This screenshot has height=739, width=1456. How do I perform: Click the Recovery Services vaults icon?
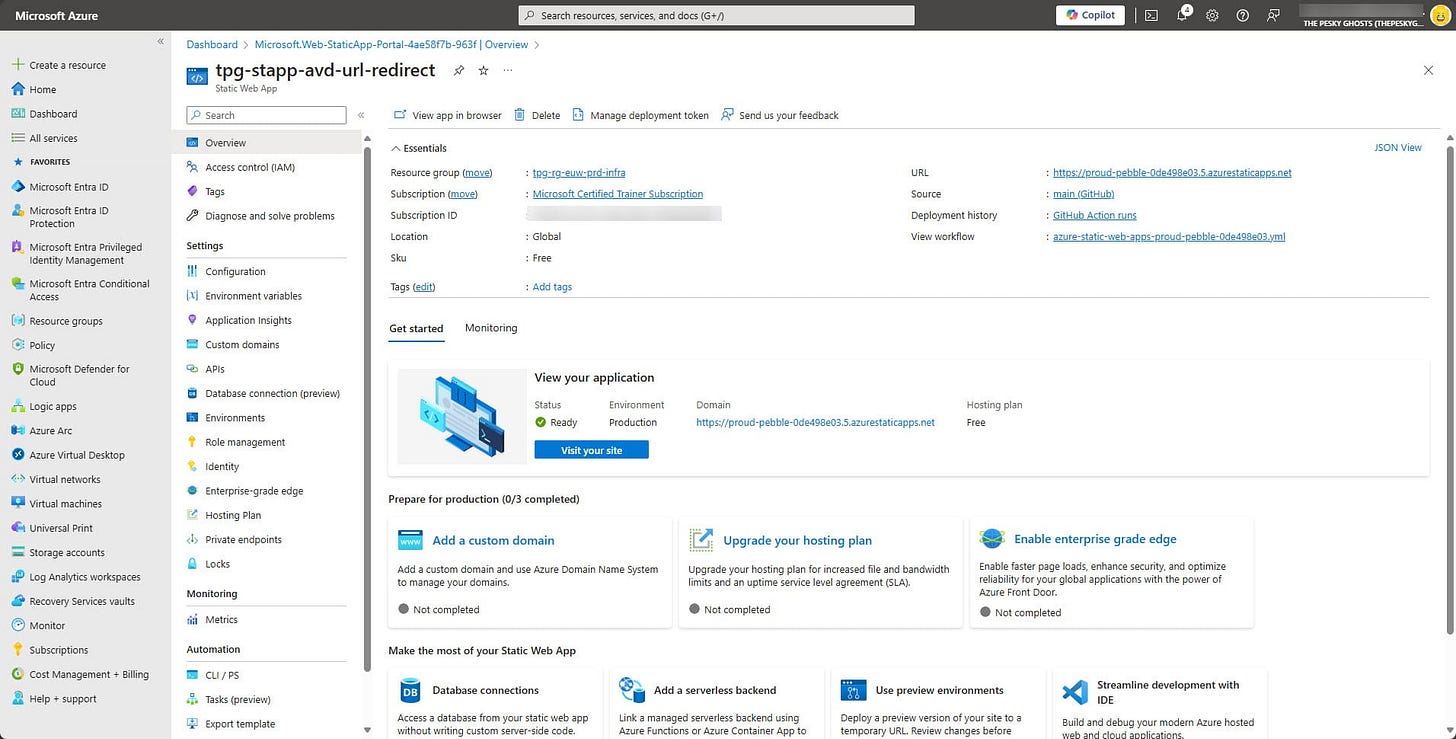coord(17,601)
